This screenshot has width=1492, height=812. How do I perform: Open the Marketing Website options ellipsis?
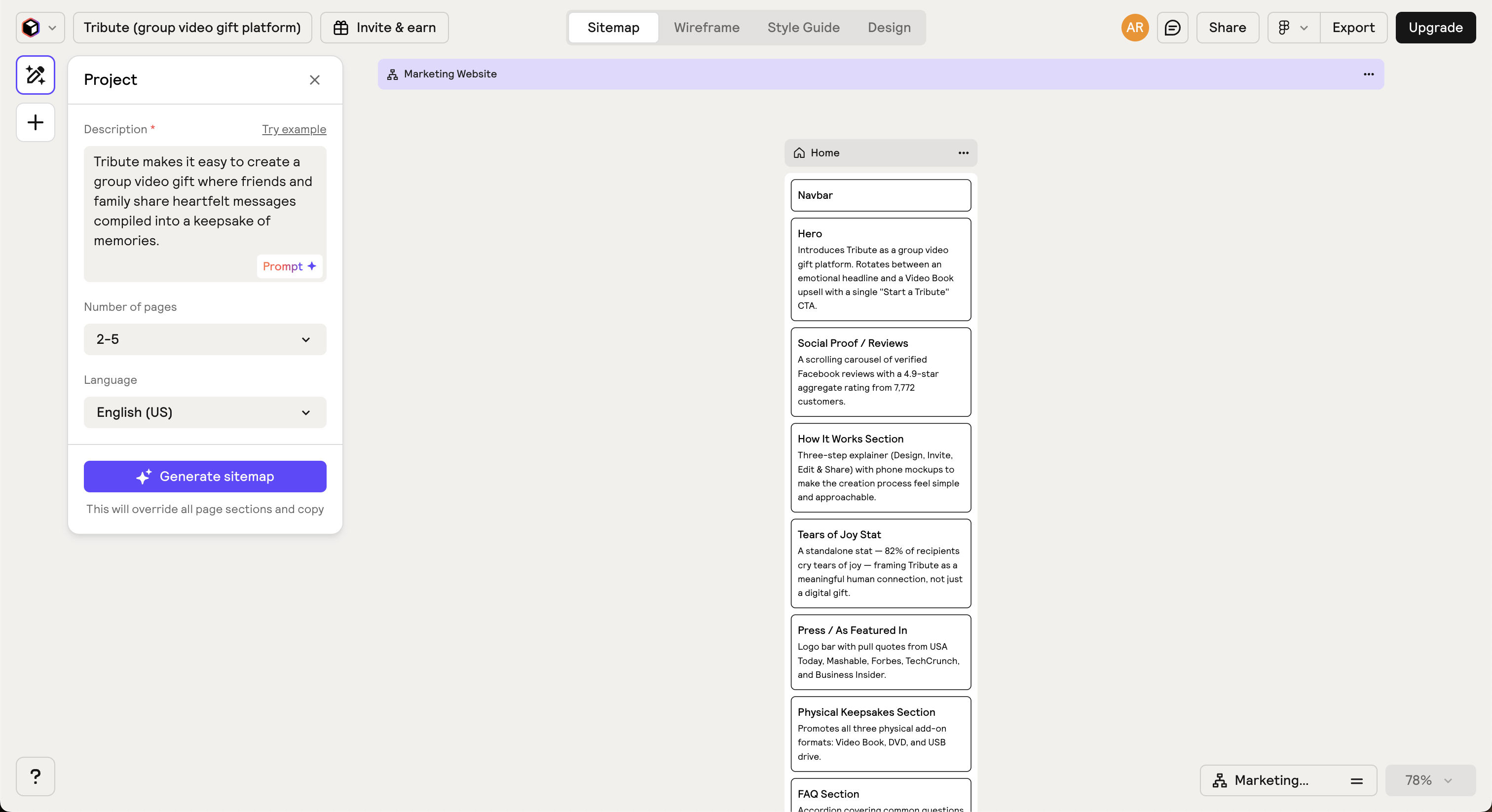1369,74
